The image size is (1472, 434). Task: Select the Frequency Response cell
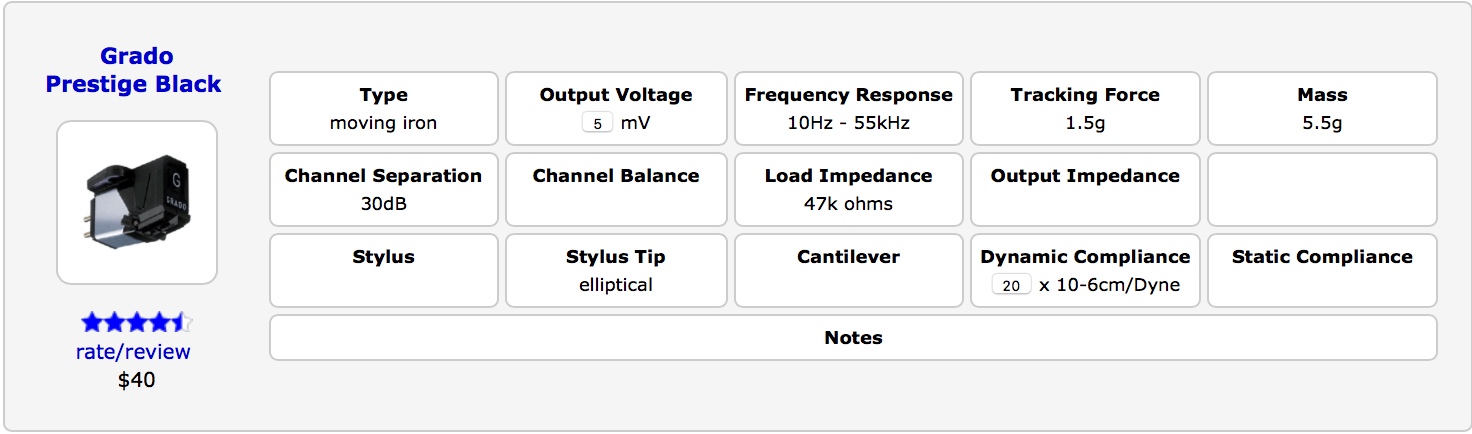pos(848,109)
